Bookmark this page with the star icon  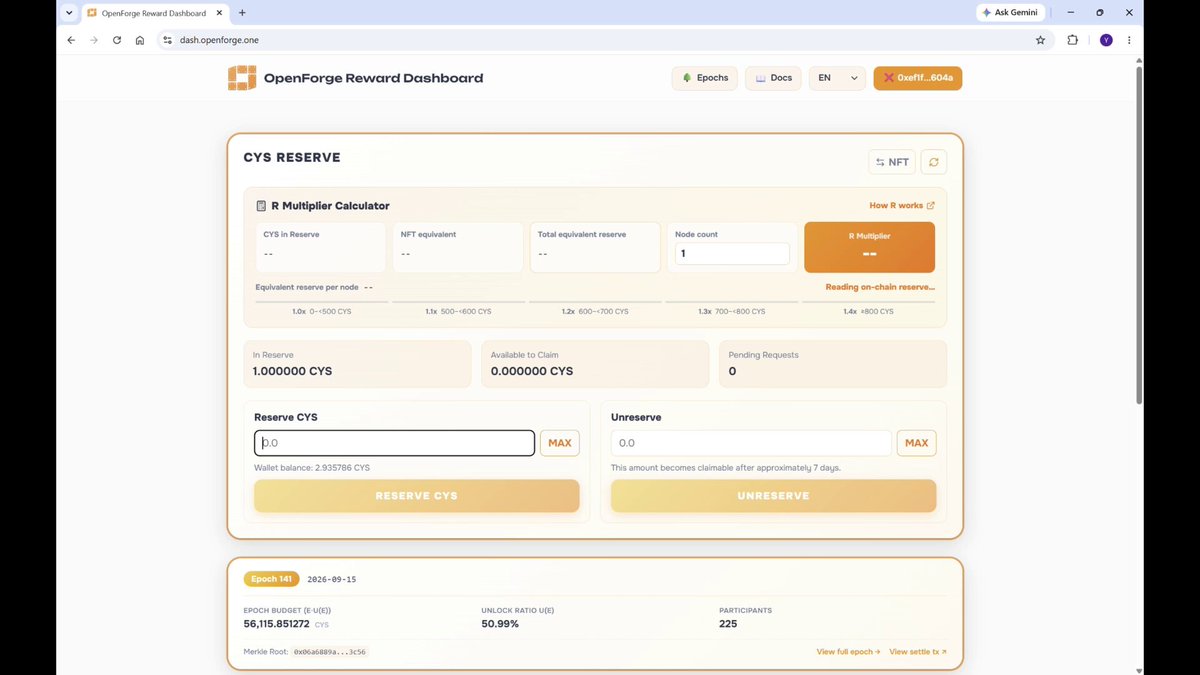1040,40
